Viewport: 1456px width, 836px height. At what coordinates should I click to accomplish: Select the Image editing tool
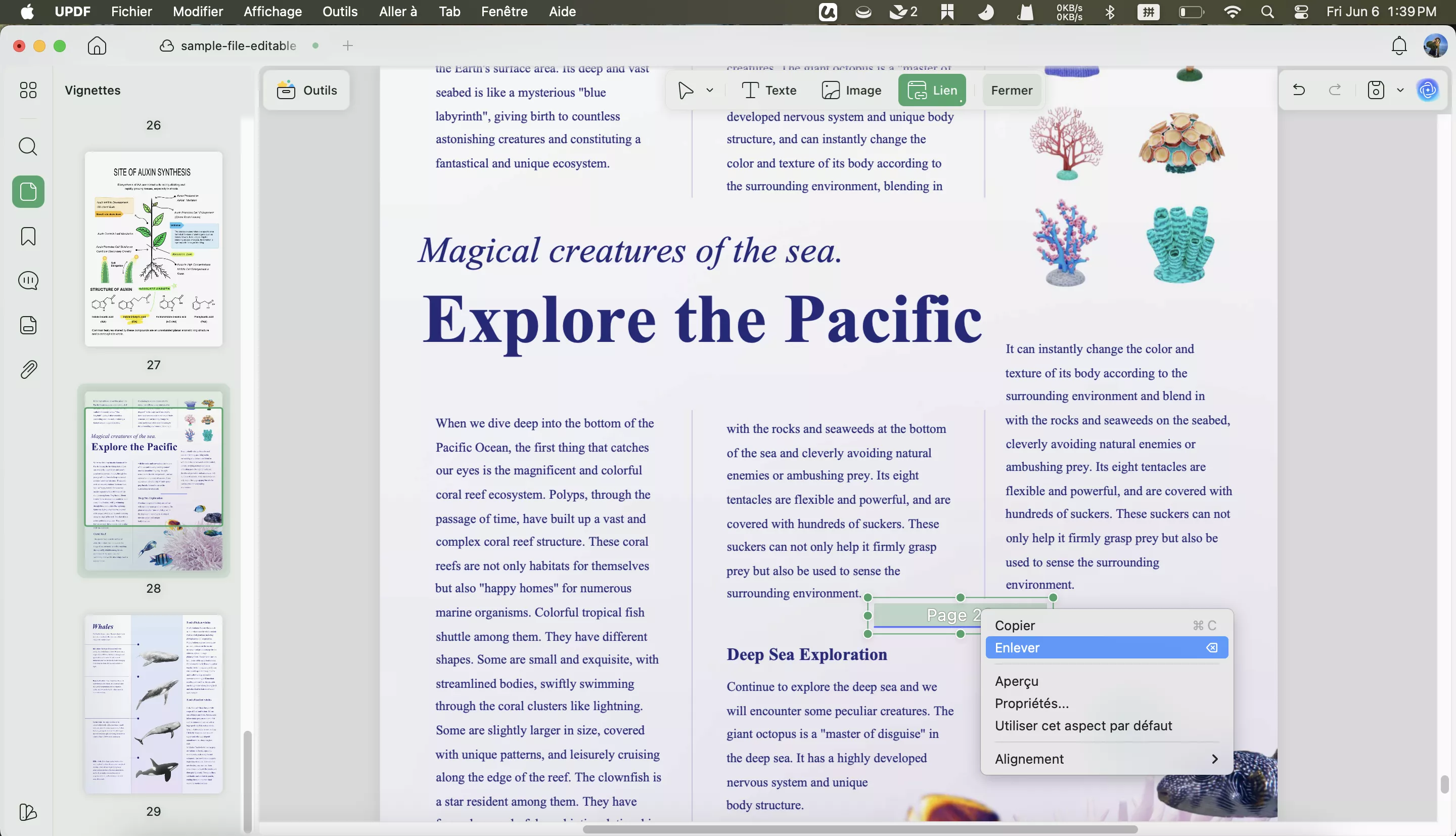851,90
